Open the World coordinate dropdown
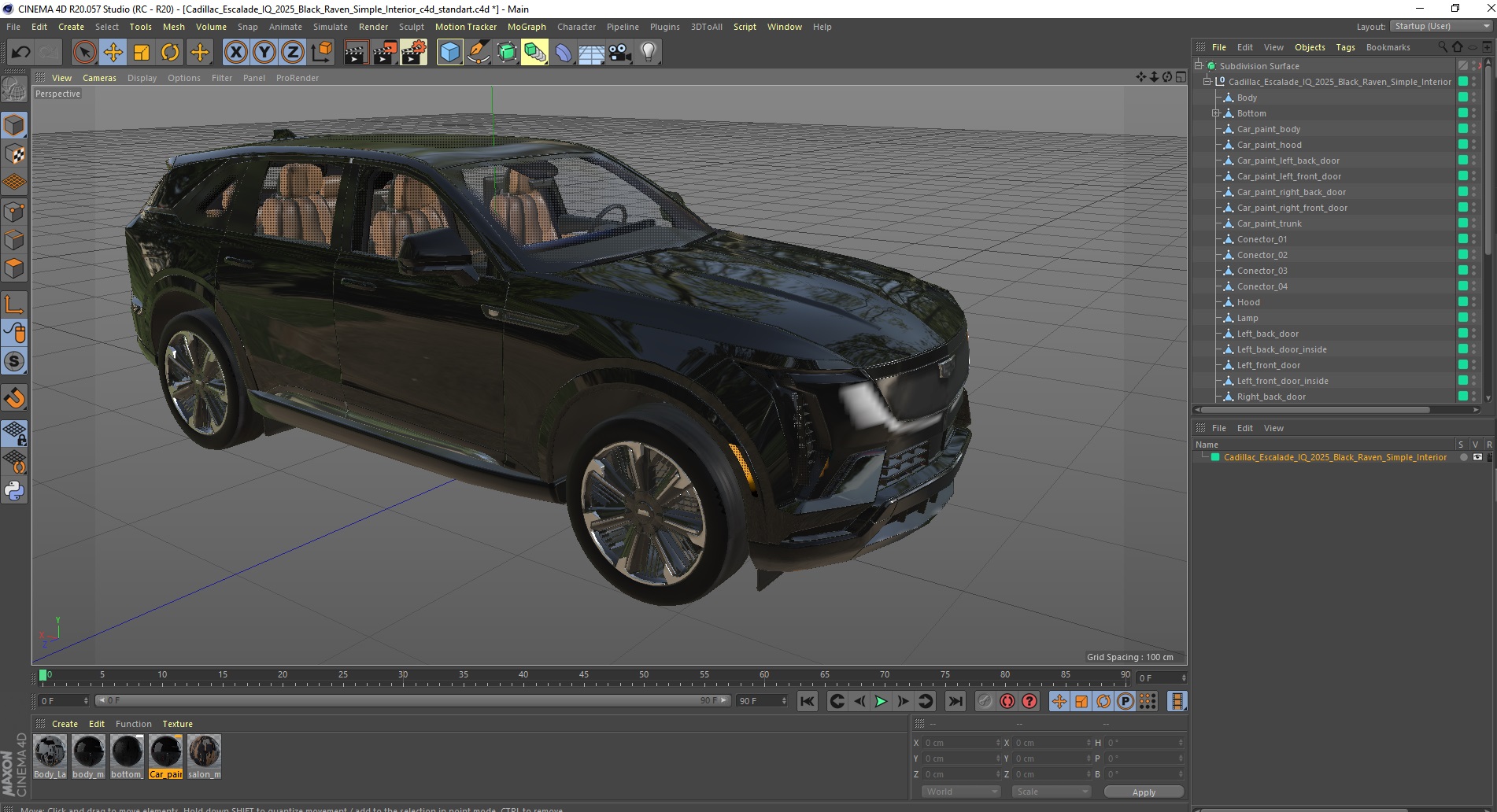Image resolution: width=1497 pixels, height=812 pixels. click(x=961, y=792)
